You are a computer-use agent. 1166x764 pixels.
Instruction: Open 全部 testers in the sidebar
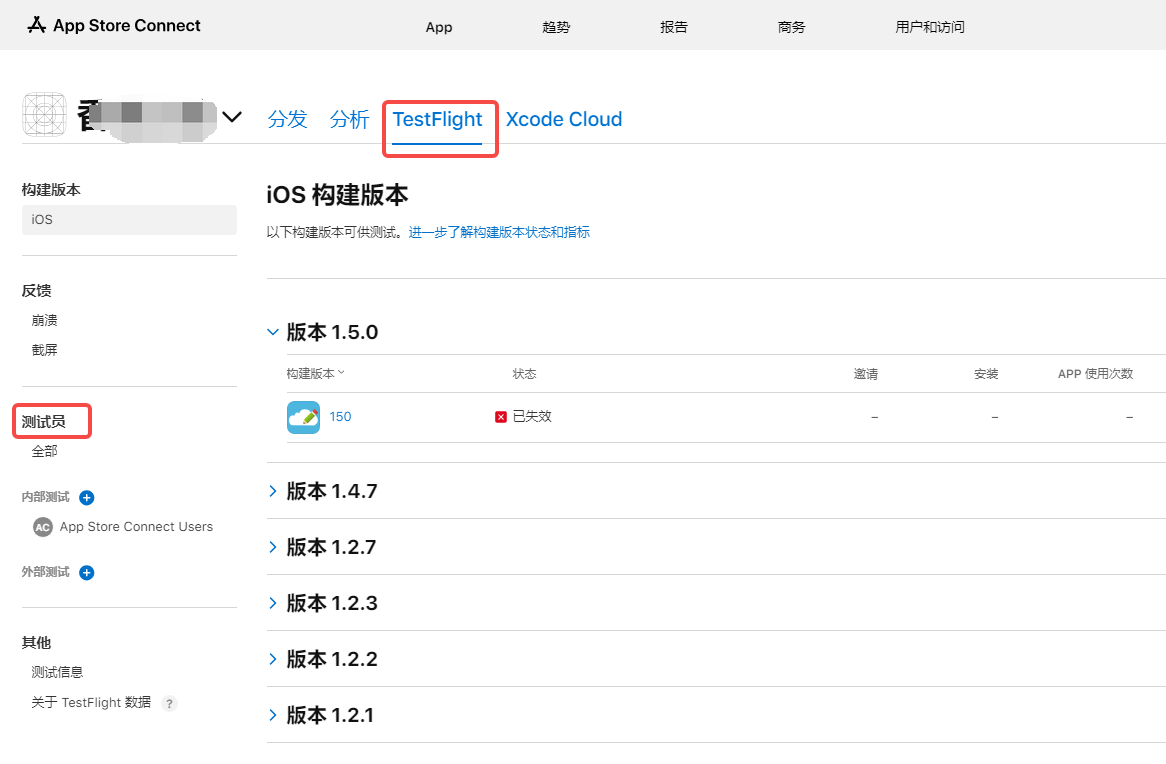point(45,452)
